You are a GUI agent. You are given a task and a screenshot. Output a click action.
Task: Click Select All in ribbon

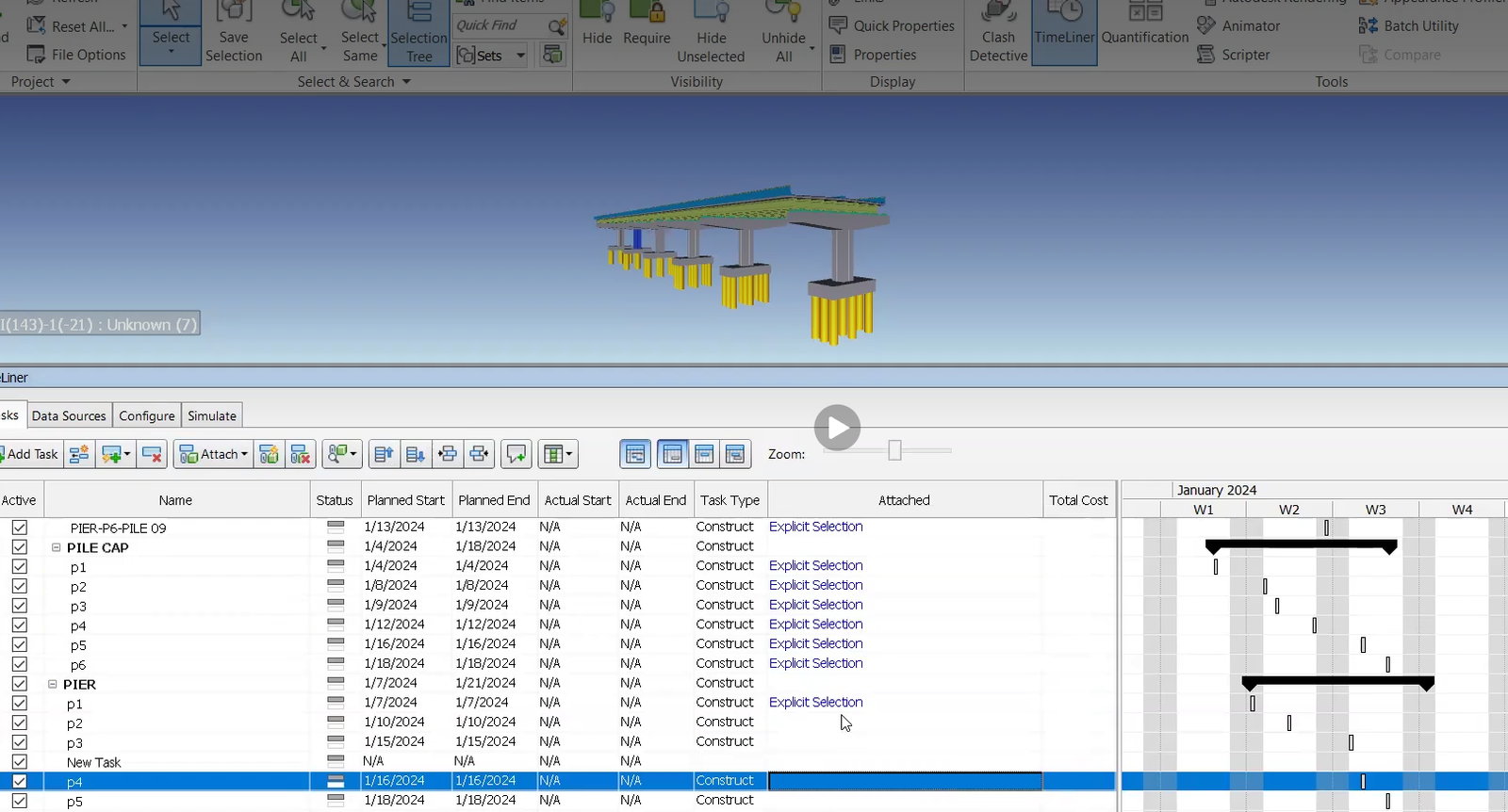(299, 34)
